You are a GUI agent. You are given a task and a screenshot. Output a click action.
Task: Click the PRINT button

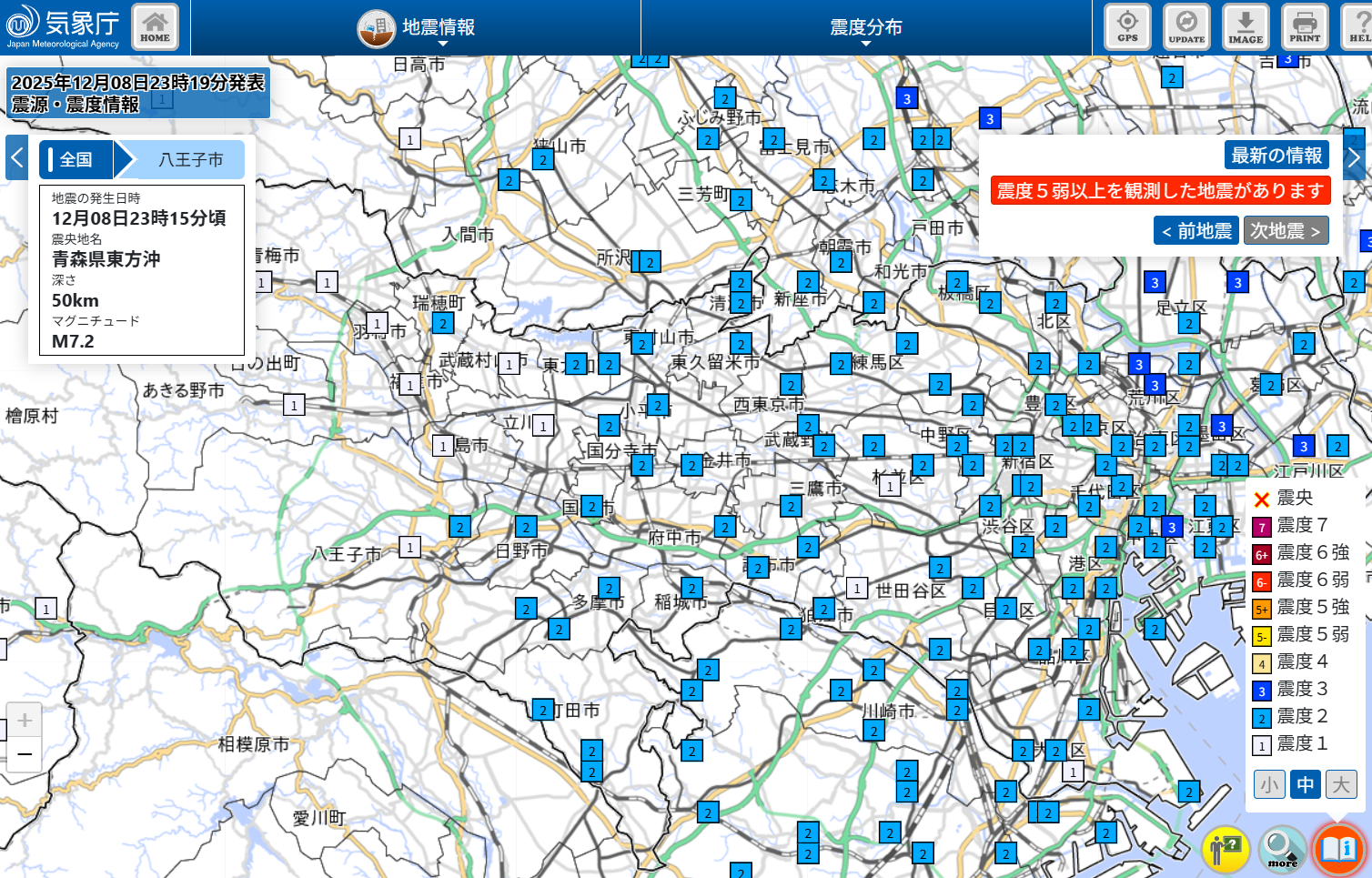1304,26
